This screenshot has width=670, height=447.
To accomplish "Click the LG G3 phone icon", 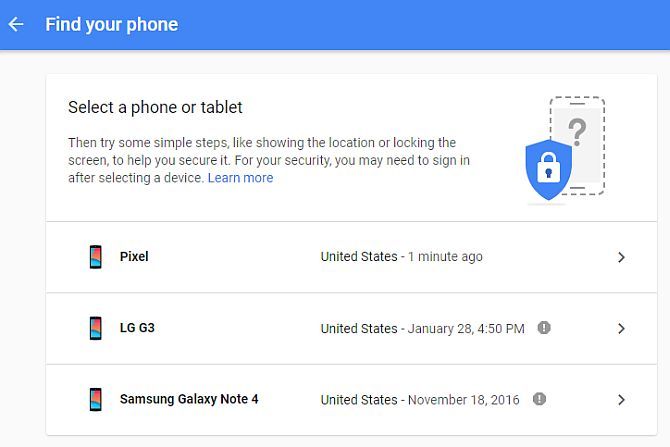I will 96,328.
